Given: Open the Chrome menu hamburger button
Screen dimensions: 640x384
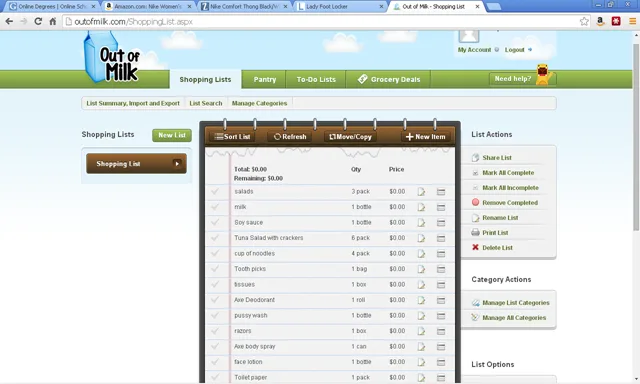Looking at the screenshot, I should point(632,21).
